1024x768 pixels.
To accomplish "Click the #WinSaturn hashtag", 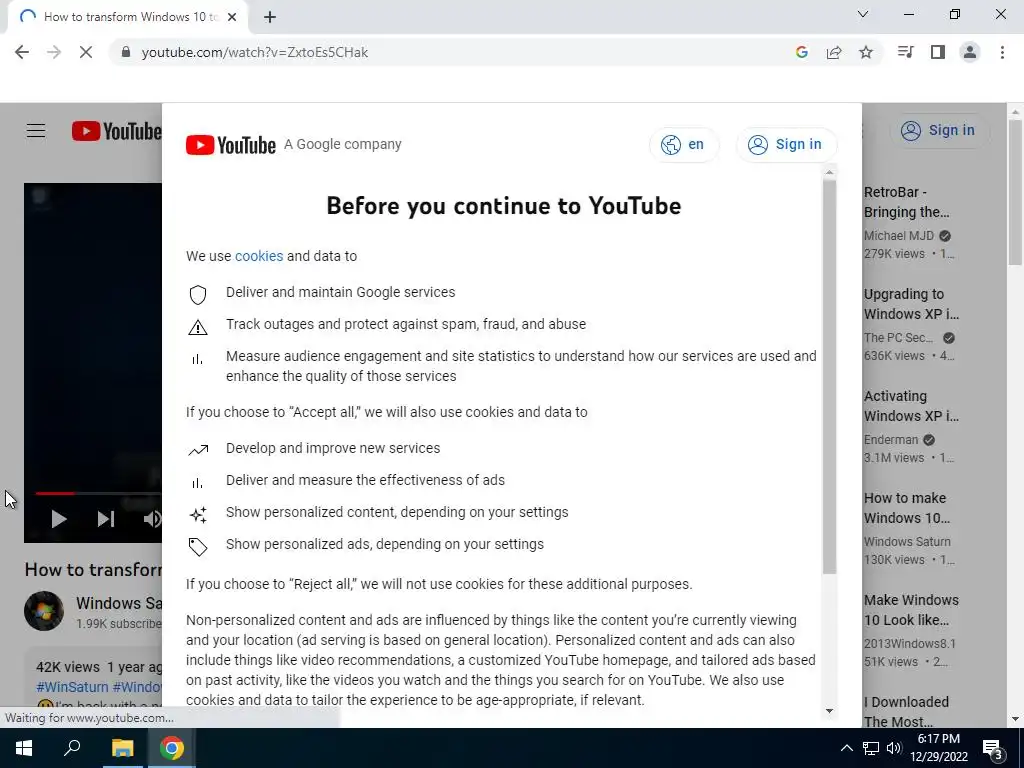I will [x=72, y=687].
